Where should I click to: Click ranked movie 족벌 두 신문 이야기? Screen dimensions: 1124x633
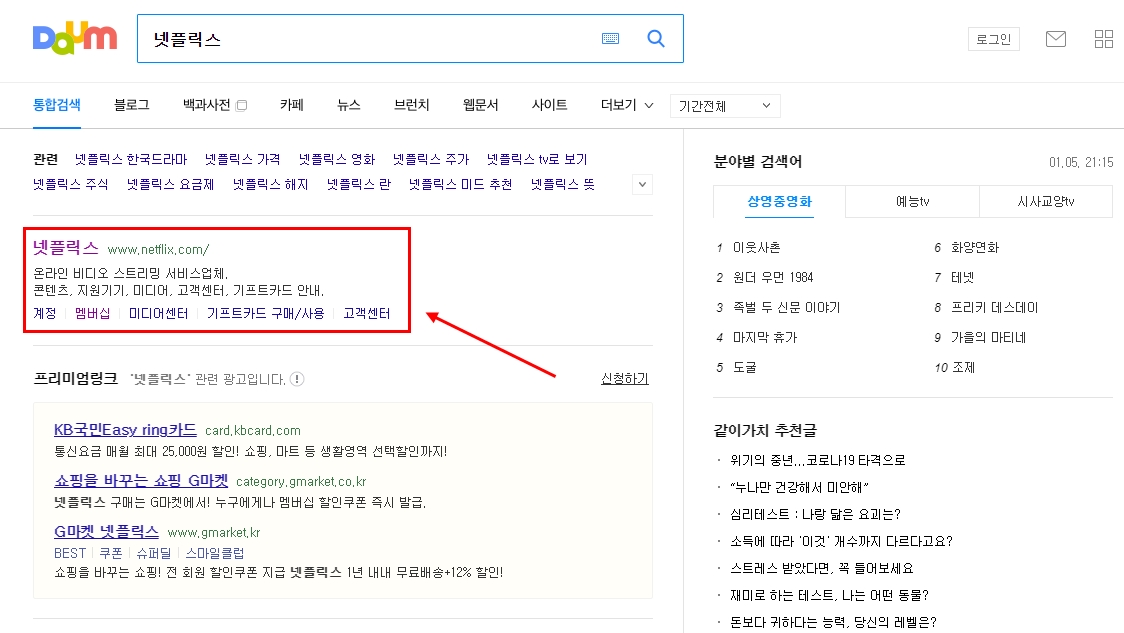786,308
